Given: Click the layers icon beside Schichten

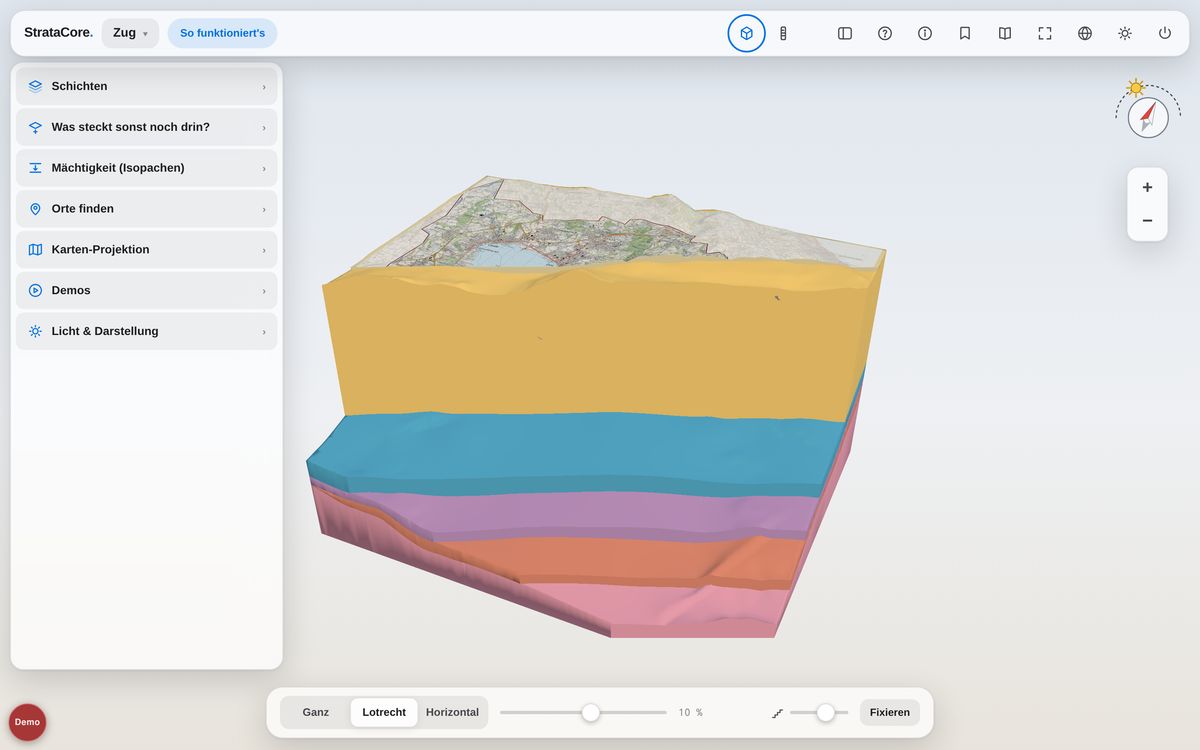Looking at the screenshot, I should pyautogui.click(x=35, y=86).
